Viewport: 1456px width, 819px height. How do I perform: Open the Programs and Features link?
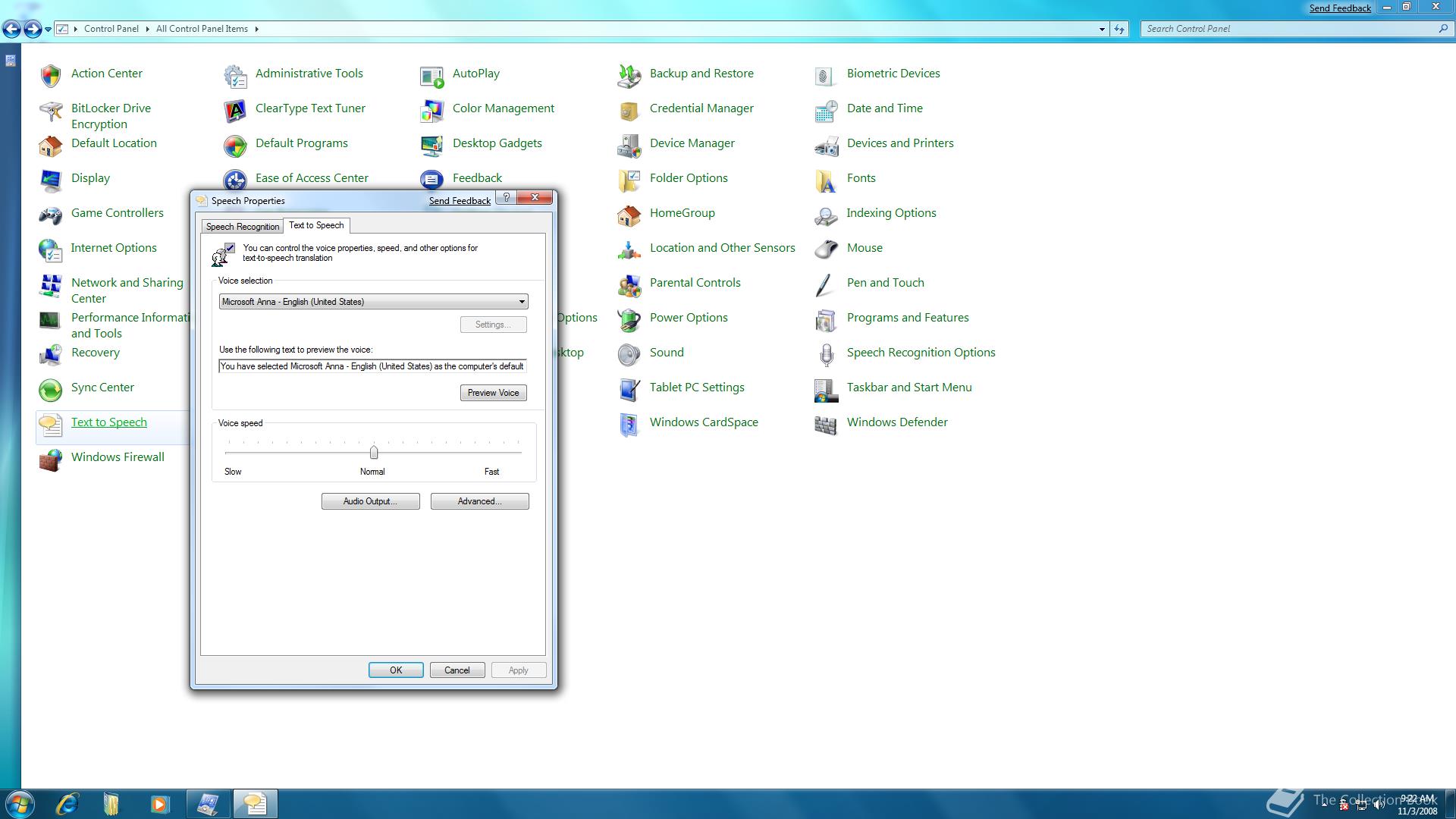click(x=908, y=318)
